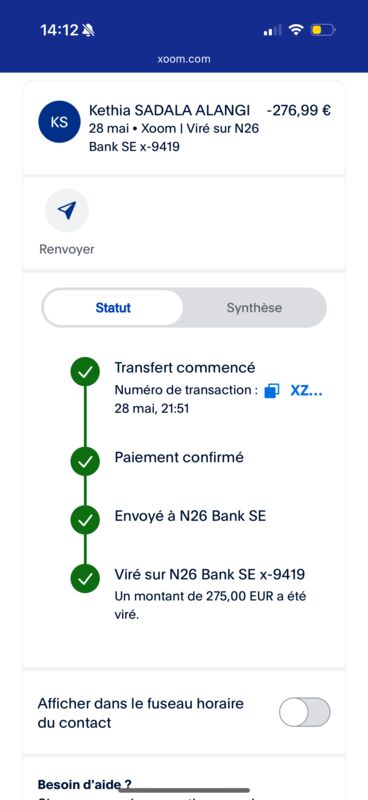Tap the Renvoyer paper plane icon

coord(67,210)
